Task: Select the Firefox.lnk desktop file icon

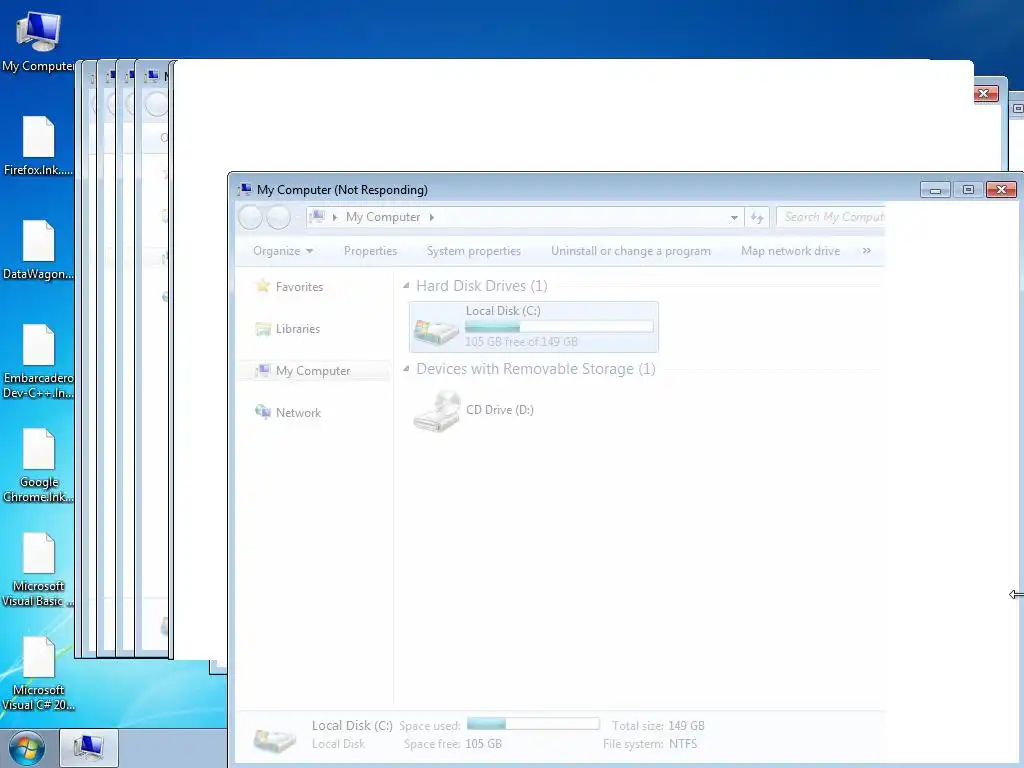Action: pos(39,136)
